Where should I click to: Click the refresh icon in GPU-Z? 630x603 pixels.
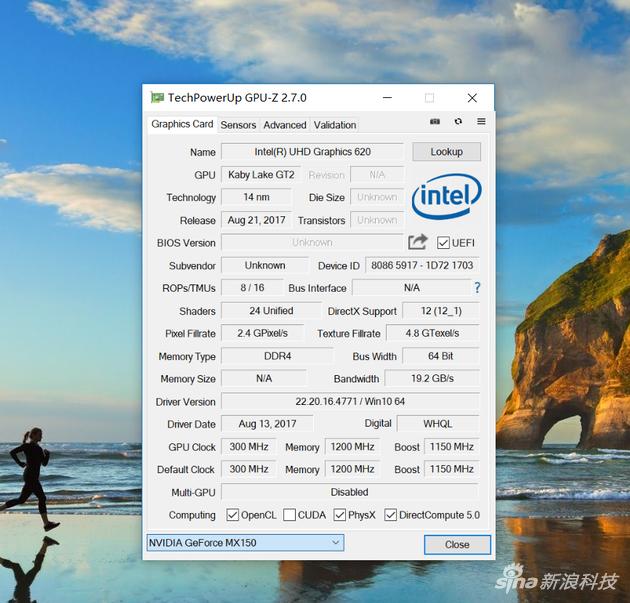tap(458, 121)
